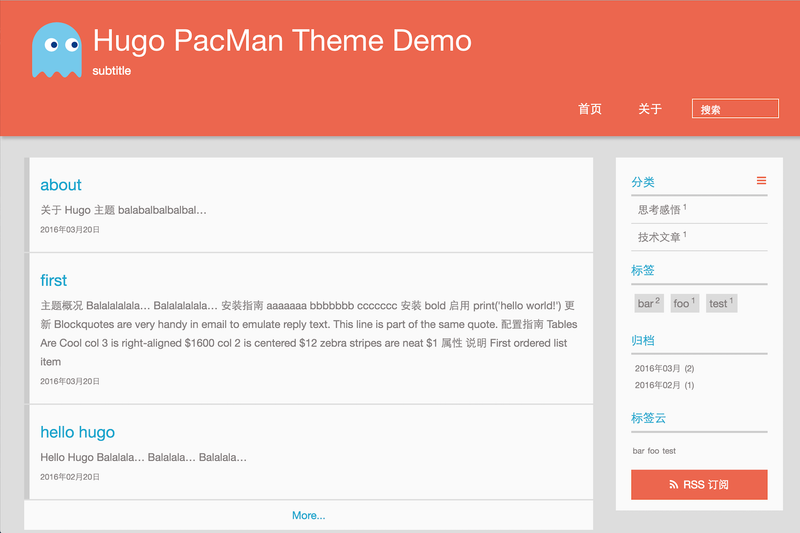Click 'bar' in the tag cloud
Image resolution: width=800 pixels, height=533 pixels.
point(638,451)
